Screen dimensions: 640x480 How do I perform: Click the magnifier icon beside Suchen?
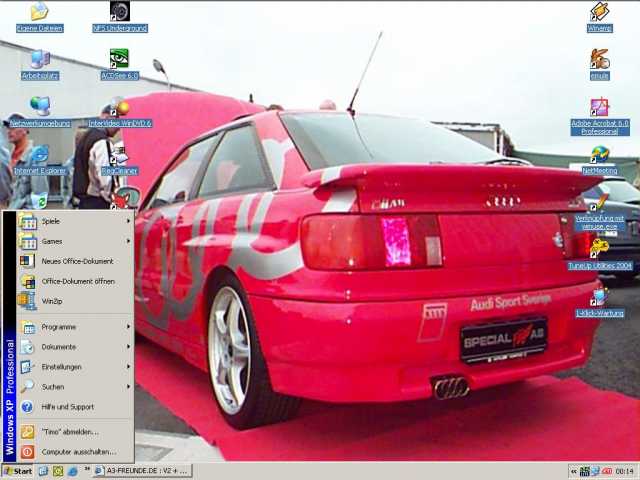click(27, 387)
